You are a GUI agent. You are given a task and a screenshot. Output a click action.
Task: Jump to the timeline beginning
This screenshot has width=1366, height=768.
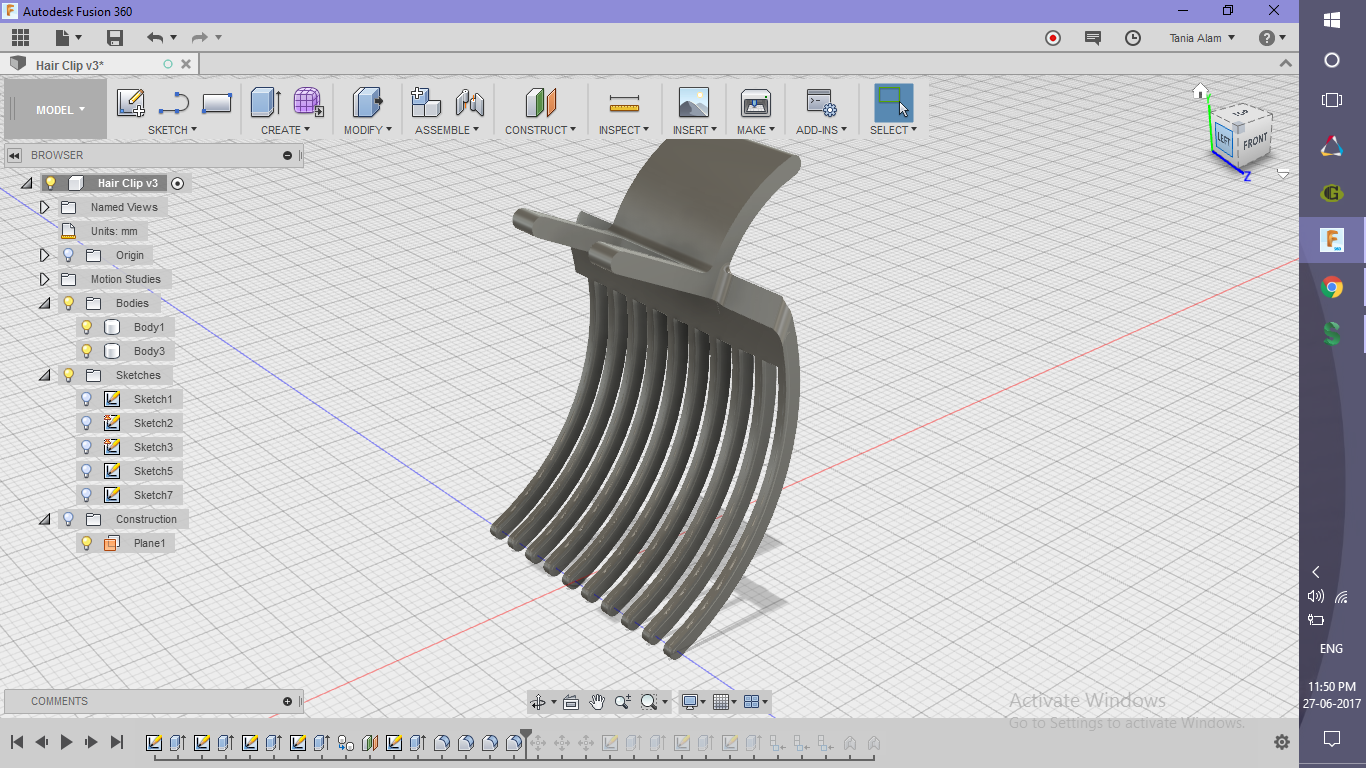tap(17, 742)
